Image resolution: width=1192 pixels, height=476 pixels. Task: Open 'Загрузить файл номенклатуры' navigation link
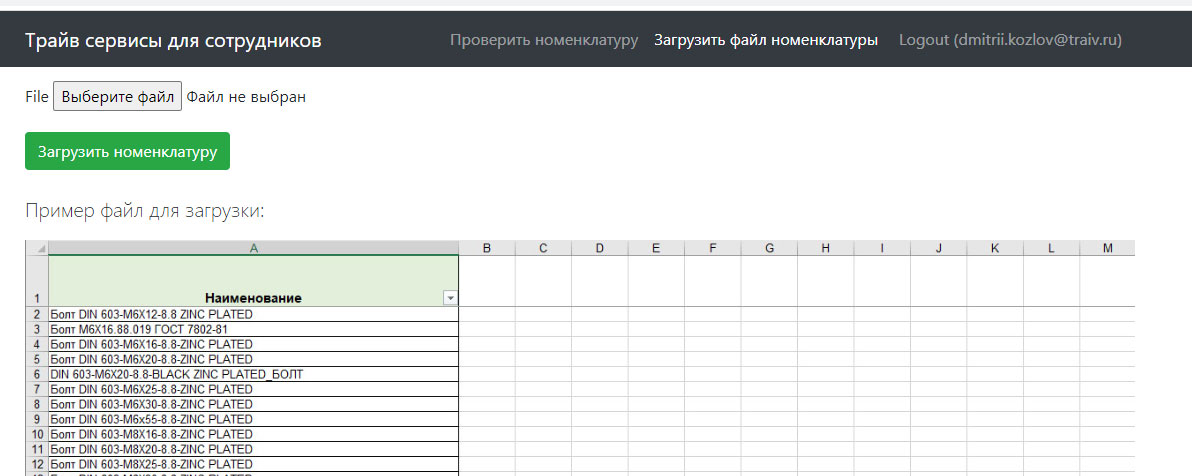pos(766,40)
